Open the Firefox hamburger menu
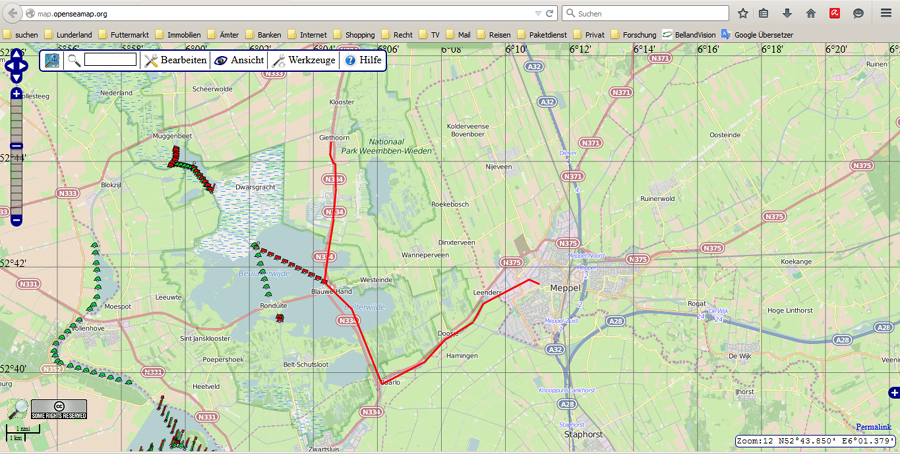The width and height of the screenshot is (900, 454). coord(885,14)
